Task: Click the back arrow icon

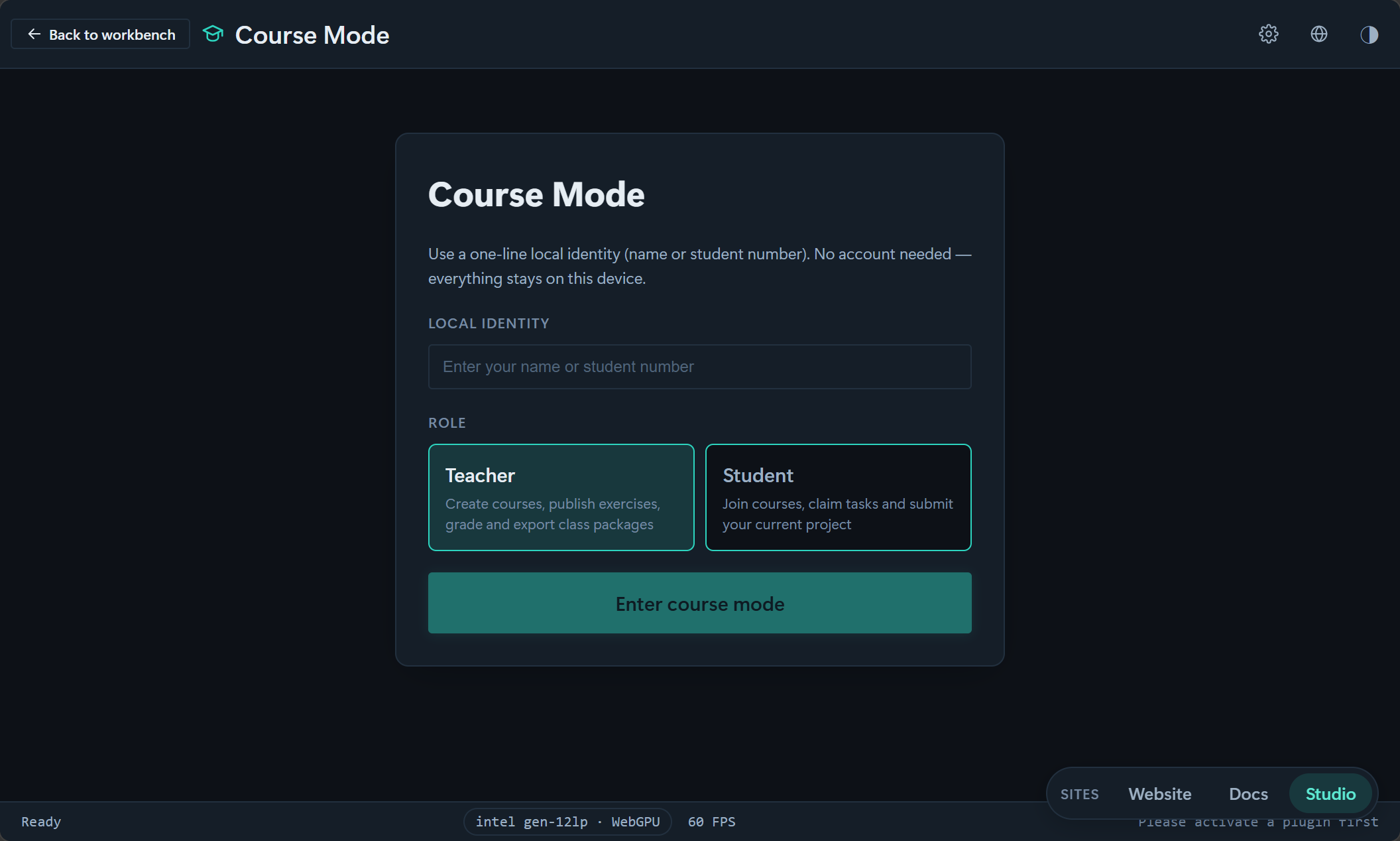Action: [x=34, y=34]
